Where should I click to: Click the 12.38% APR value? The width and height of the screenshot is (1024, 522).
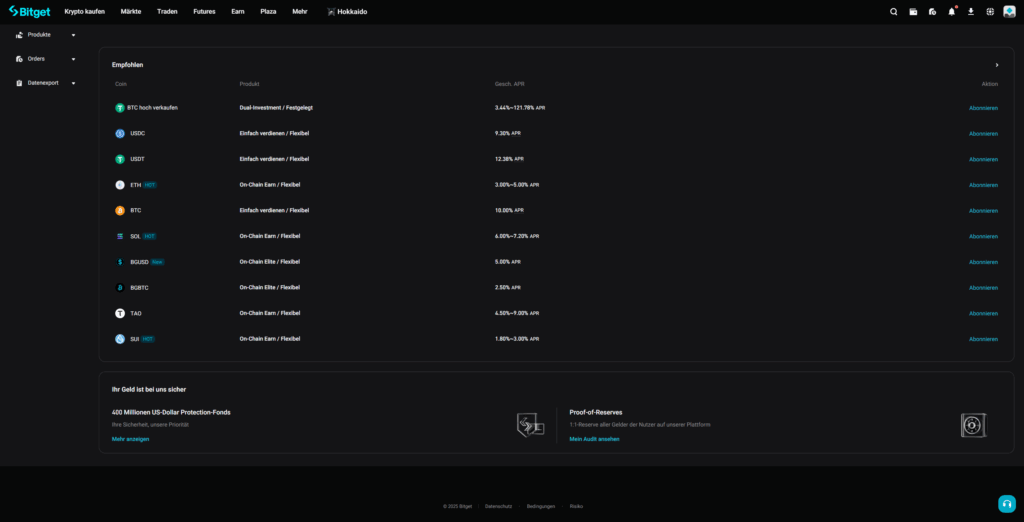(x=509, y=159)
